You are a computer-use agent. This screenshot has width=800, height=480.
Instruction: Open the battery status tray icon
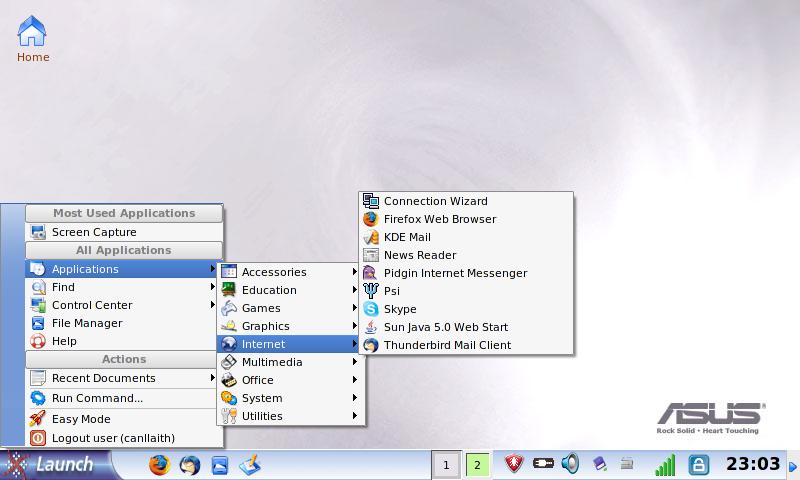pyautogui.click(x=543, y=463)
